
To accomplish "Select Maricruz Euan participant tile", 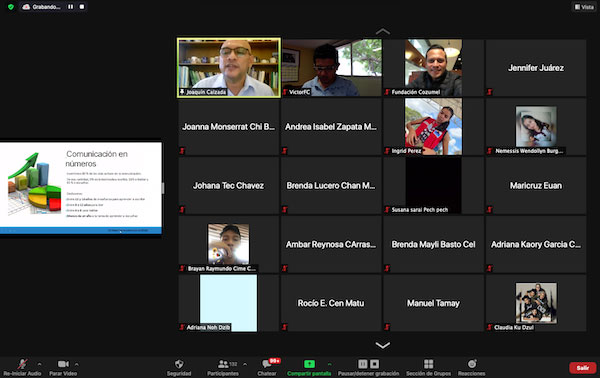I will point(536,186).
